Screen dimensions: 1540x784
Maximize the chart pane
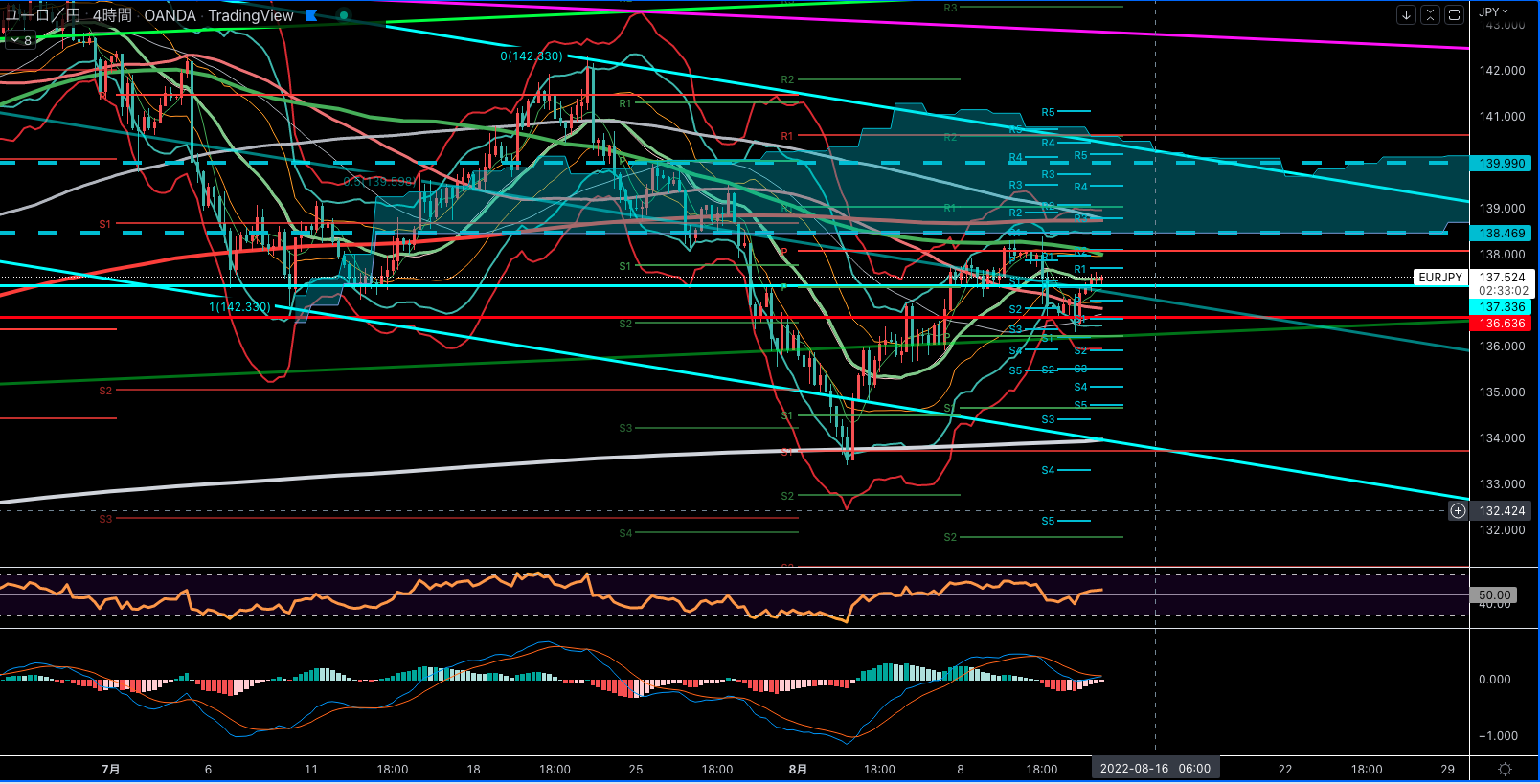coord(1454,14)
